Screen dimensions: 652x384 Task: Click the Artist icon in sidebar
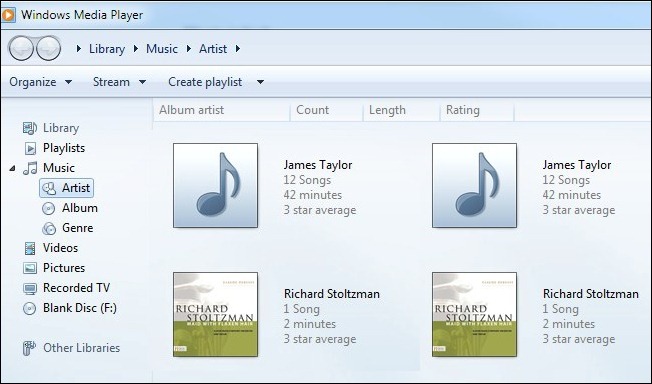[49, 188]
